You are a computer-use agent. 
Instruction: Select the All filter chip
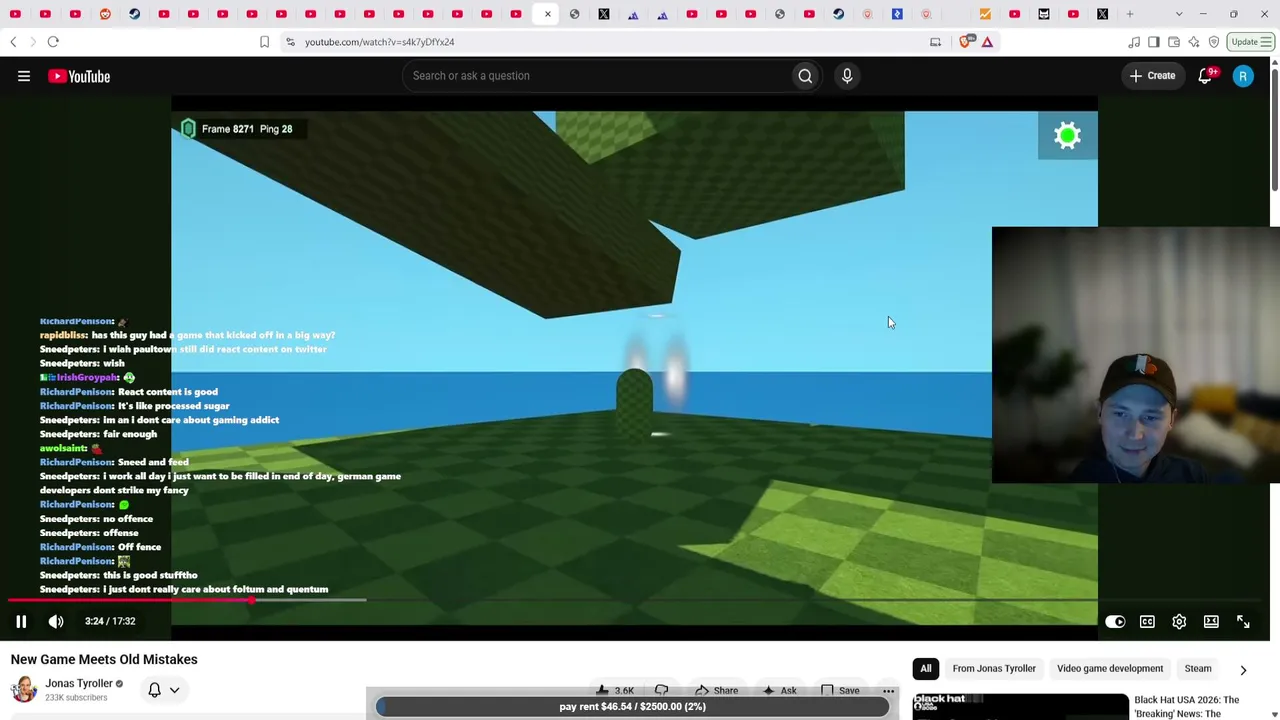click(926, 668)
